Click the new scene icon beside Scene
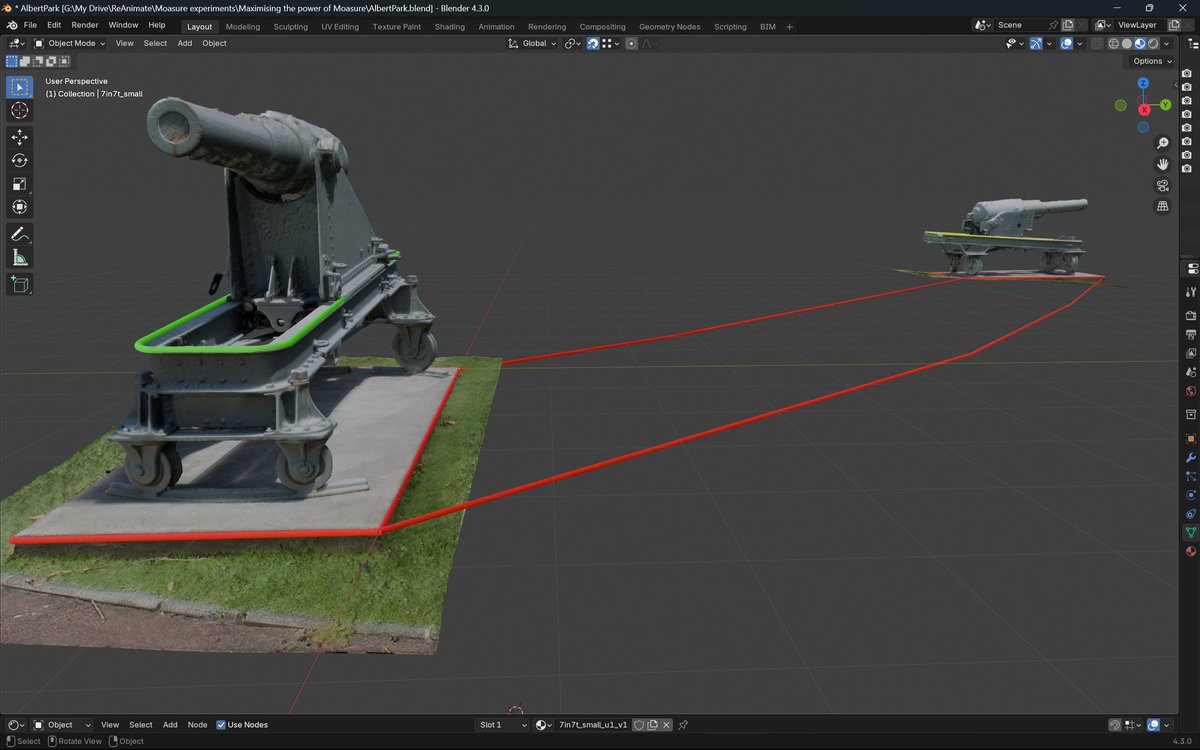Viewport: 1200px width, 750px height. click(1068, 25)
